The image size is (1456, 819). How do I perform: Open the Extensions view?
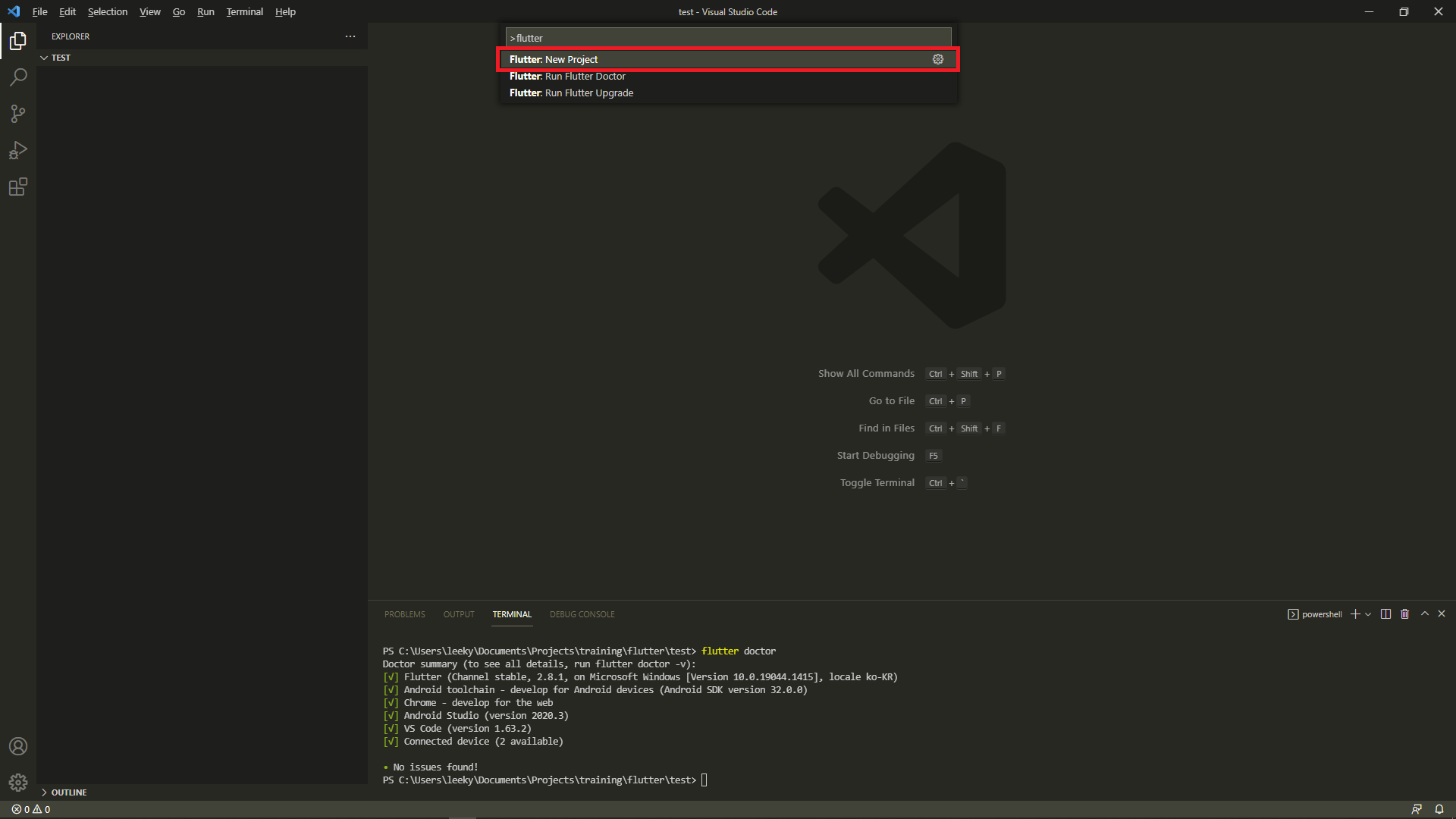point(18,187)
